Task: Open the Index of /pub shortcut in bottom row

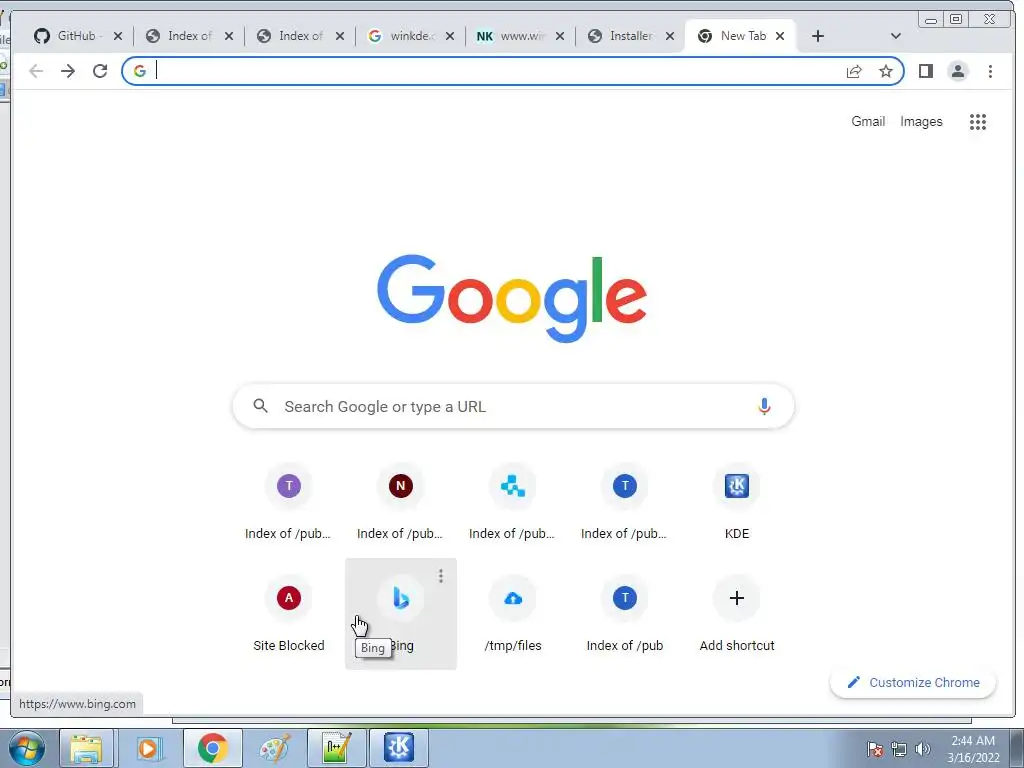Action: (624, 615)
